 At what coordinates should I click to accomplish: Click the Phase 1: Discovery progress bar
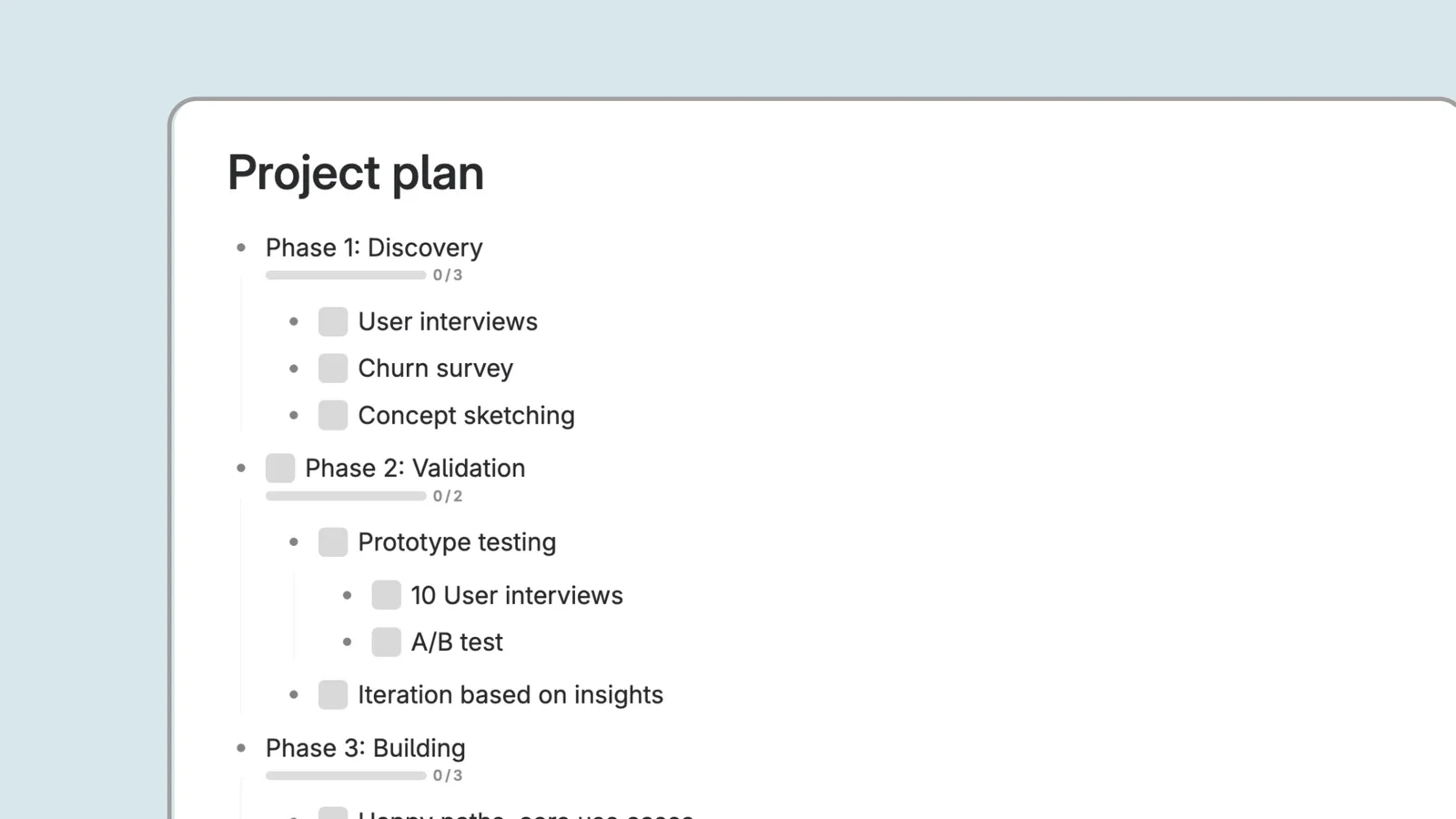pos(346,275)
